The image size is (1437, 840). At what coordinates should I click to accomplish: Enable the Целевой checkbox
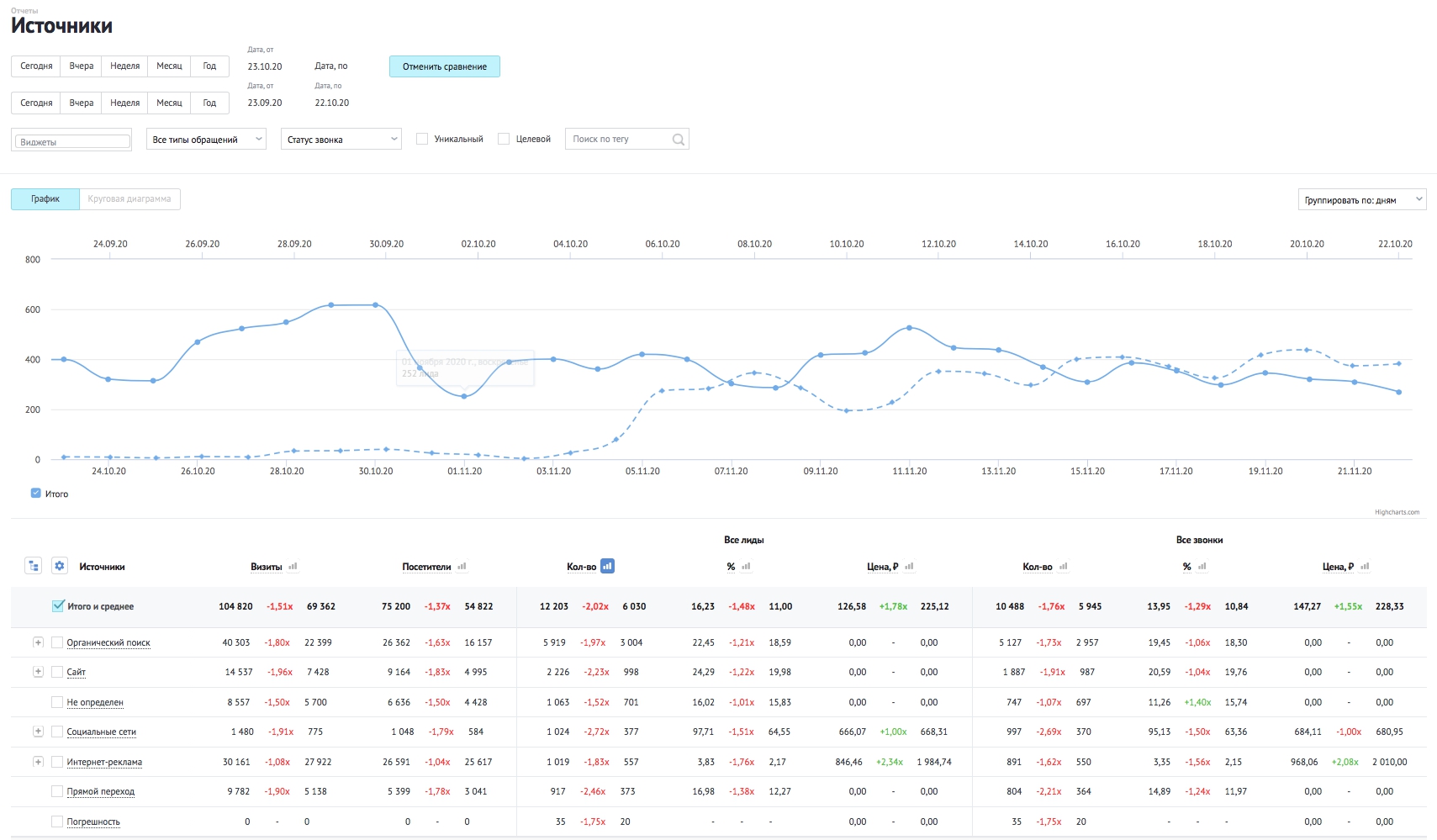click(x=504, y=139)
